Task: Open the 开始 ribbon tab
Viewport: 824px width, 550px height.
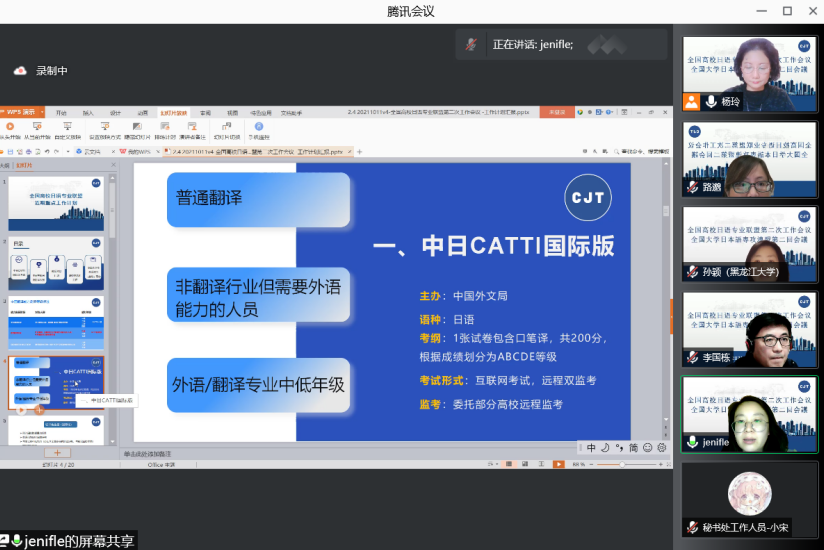Action: (x=61, y=113)
